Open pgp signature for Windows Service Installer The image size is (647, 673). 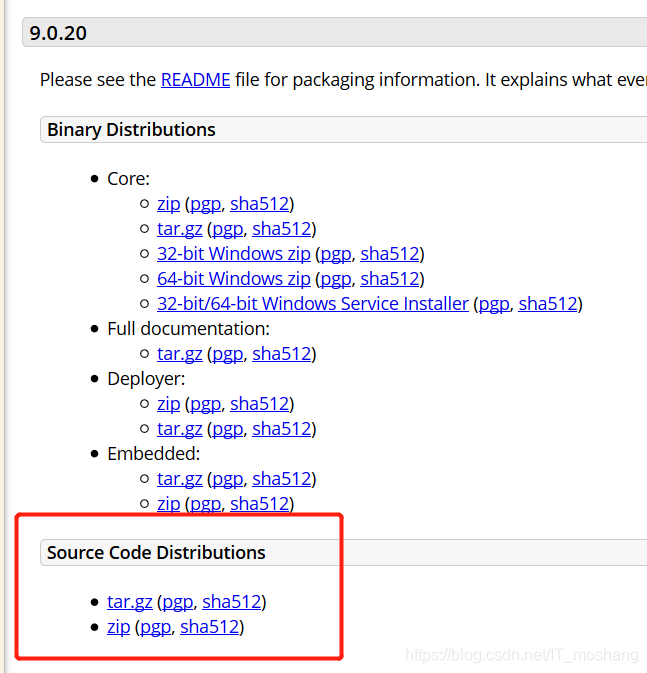[x=494, y=304]
